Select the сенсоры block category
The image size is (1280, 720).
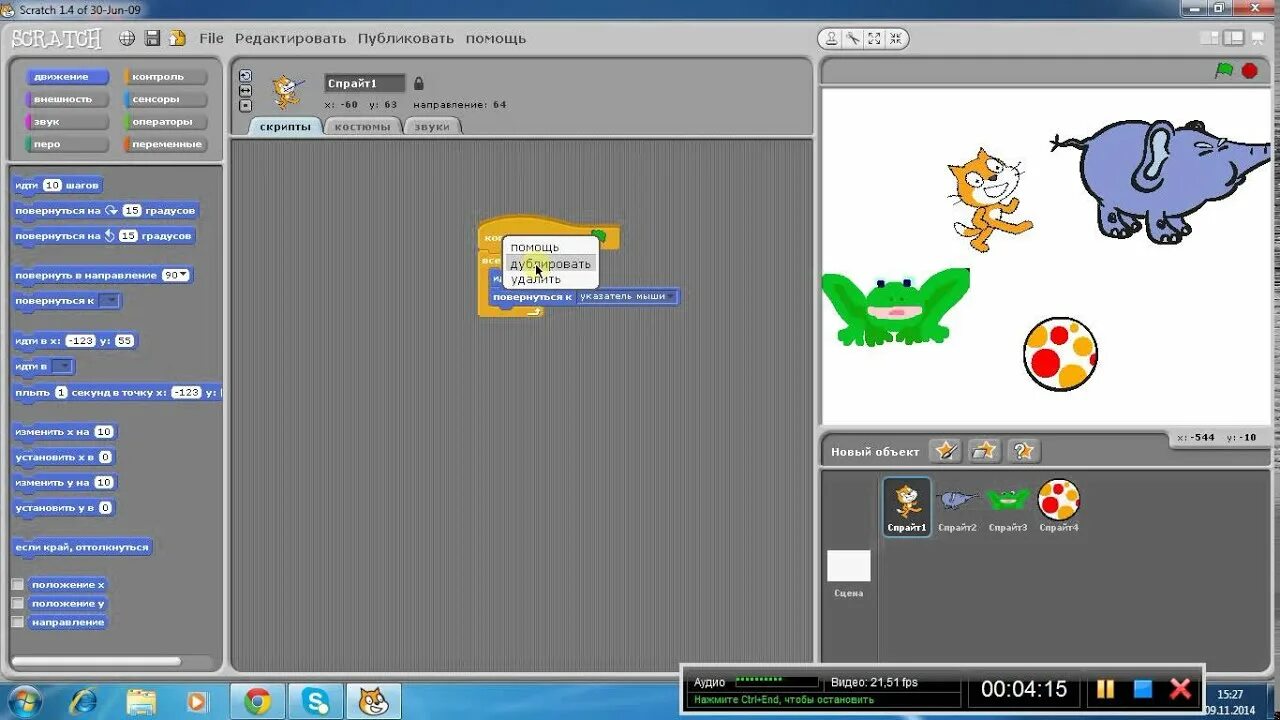pos(165,99)
